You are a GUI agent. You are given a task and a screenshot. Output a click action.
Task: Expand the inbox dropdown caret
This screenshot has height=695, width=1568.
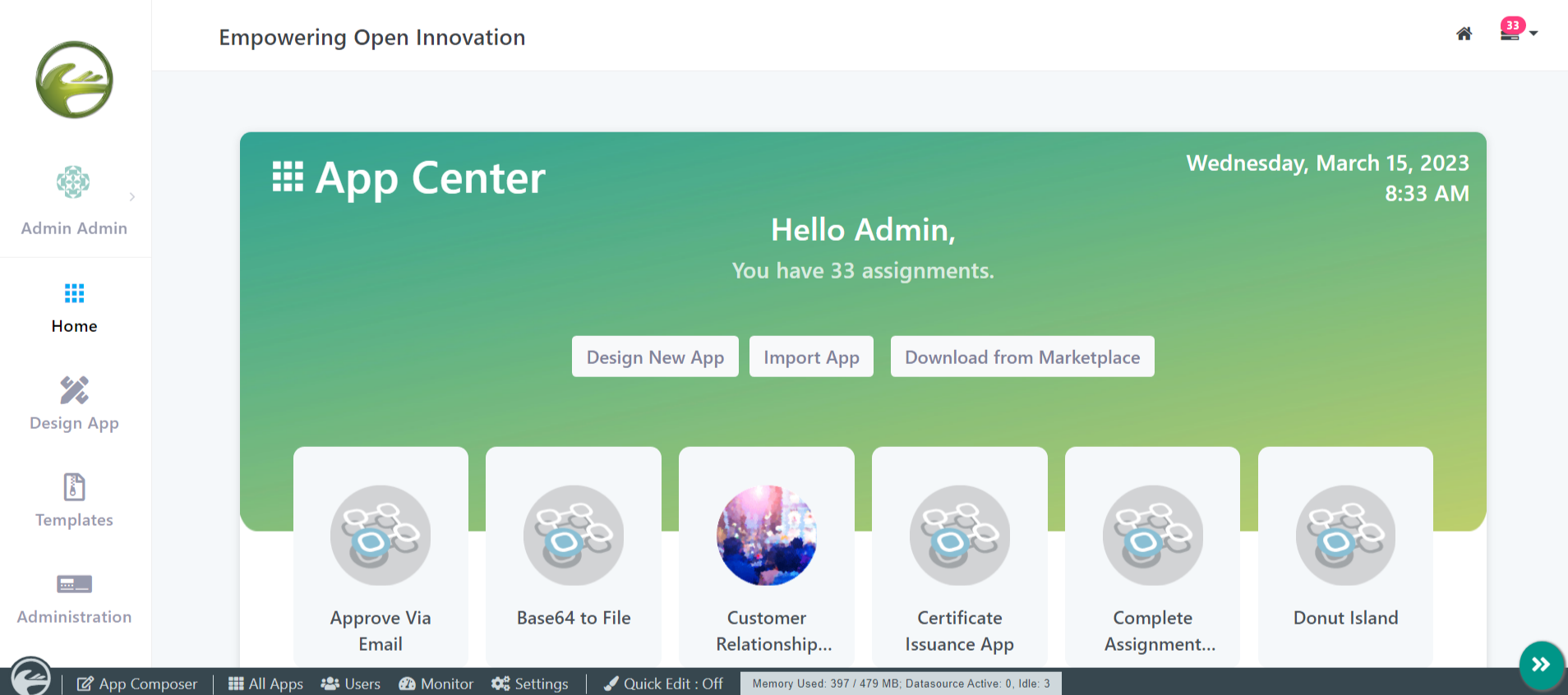(x=1533, y=34)
